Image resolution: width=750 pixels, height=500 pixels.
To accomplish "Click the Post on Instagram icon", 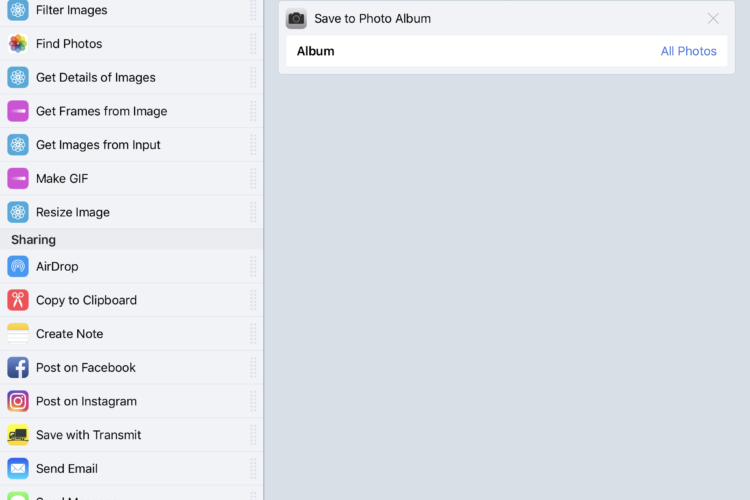I will point(18,401).
